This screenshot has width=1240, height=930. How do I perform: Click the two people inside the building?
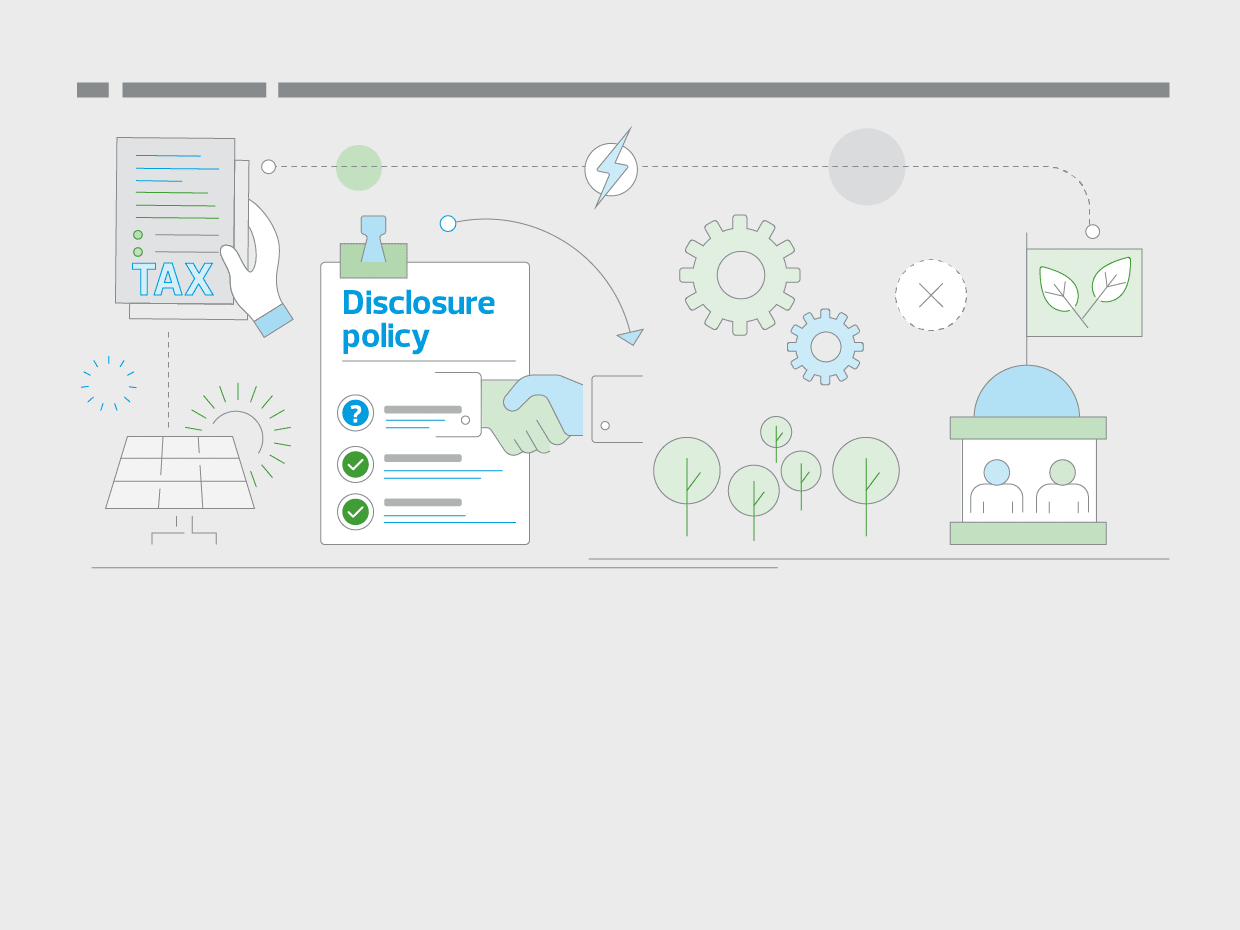[x=1028, y=485]
